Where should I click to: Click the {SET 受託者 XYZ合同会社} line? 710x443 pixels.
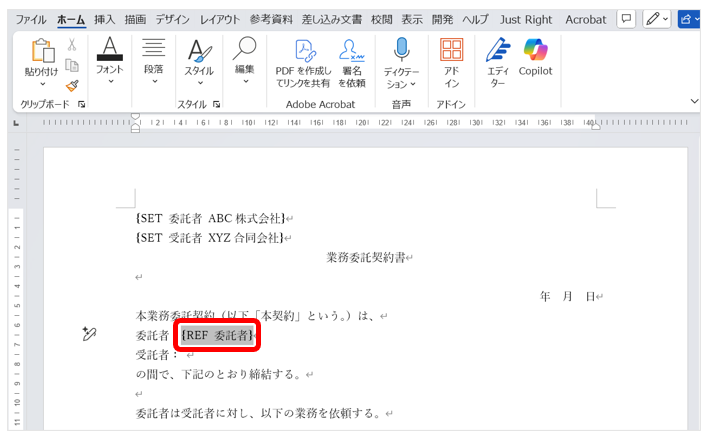point(210,237)
